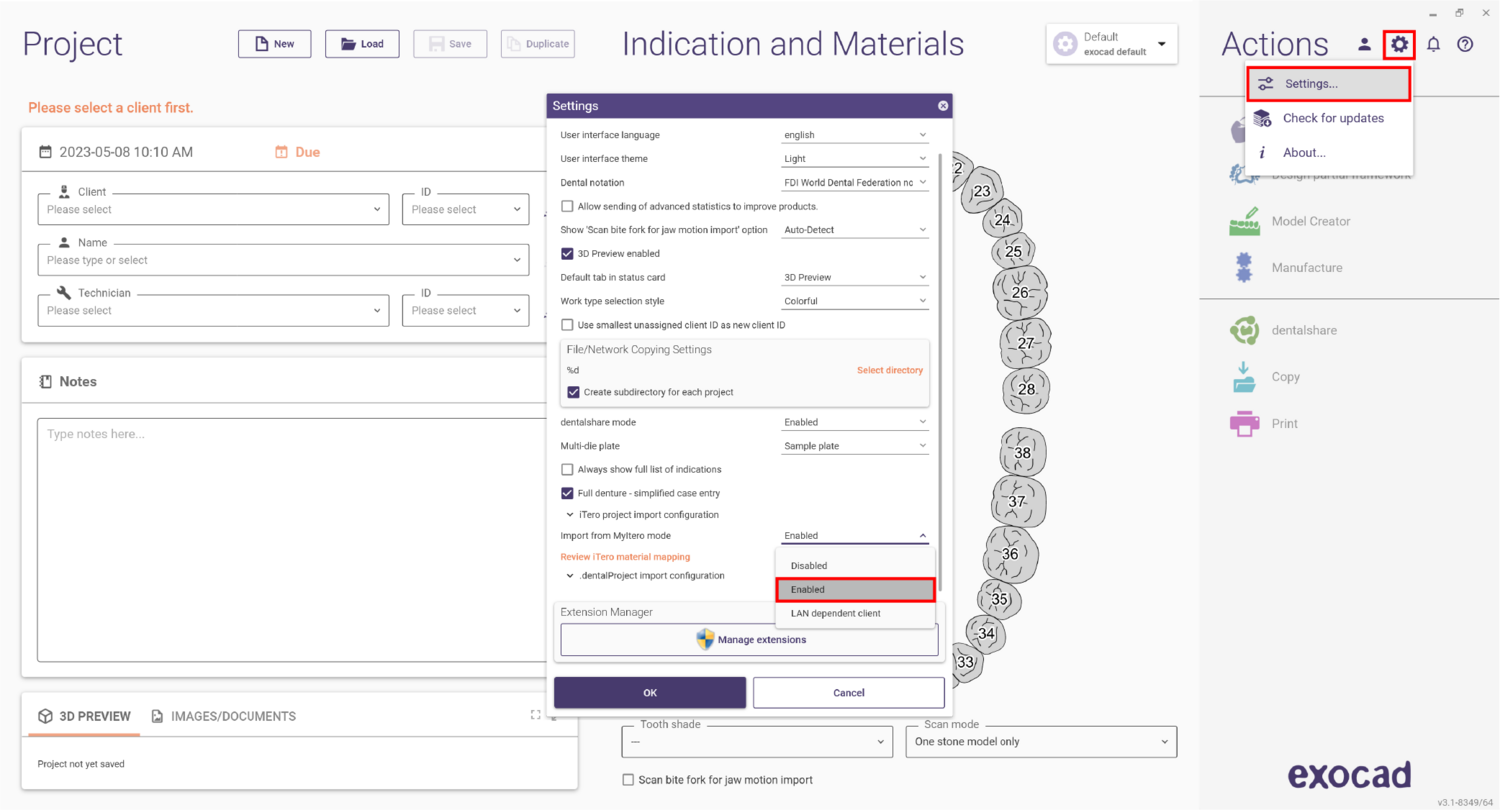The image size is (1500, 810).
Task: Click into the Notes text area
Action: pyautogui.click(x=292, y=541)
